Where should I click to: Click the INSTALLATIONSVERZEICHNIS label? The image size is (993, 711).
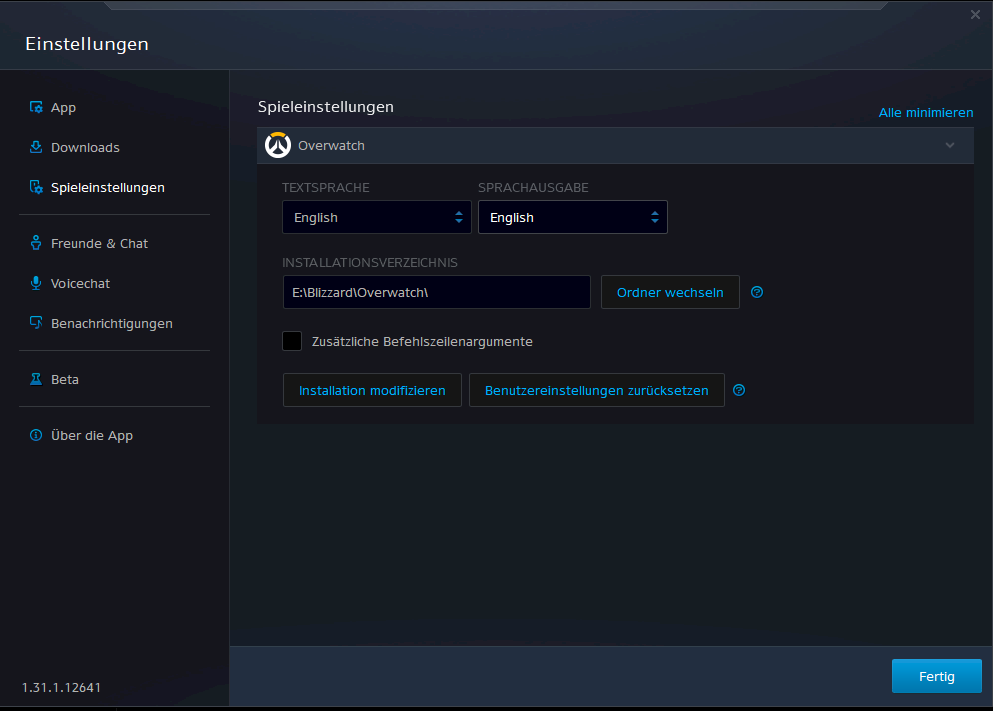[370, 262]
